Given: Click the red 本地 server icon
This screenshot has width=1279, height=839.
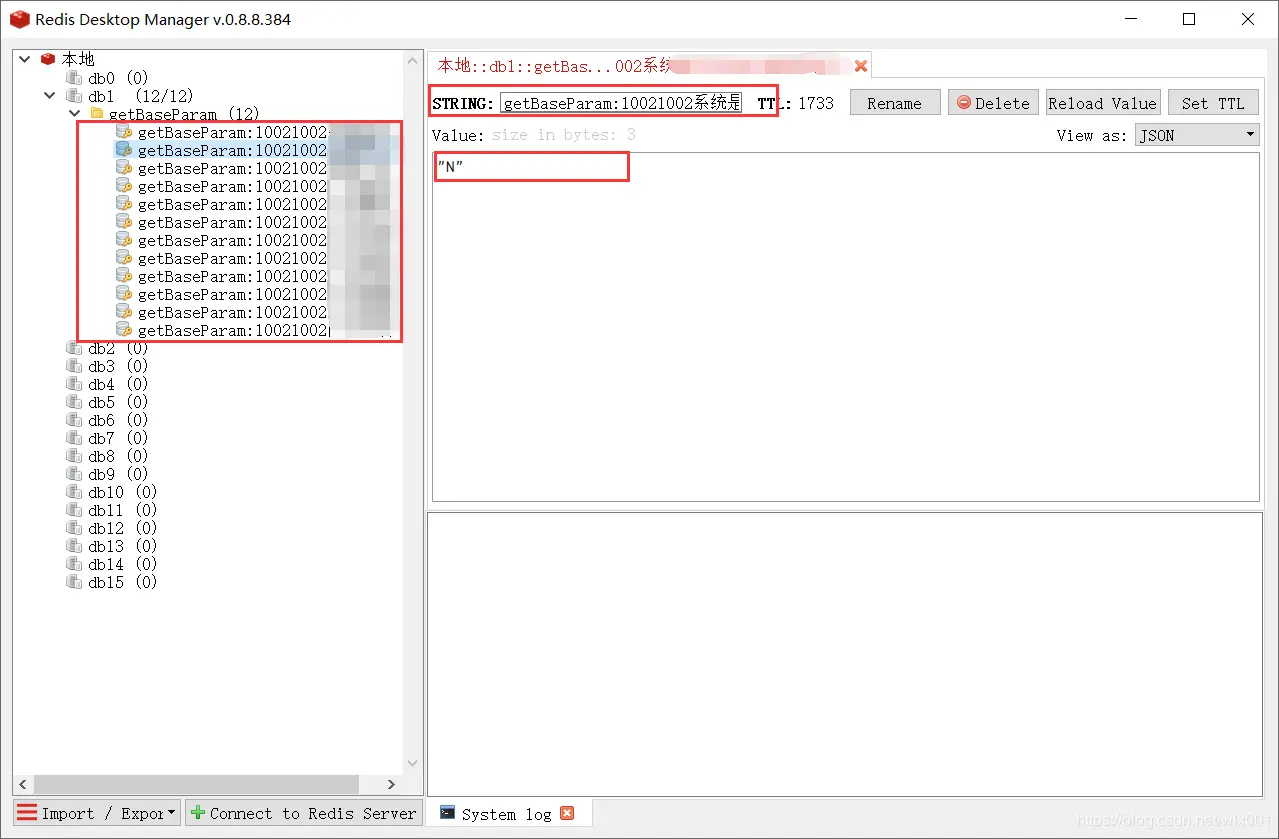Looking at the screenshot, I should (48, 60).
